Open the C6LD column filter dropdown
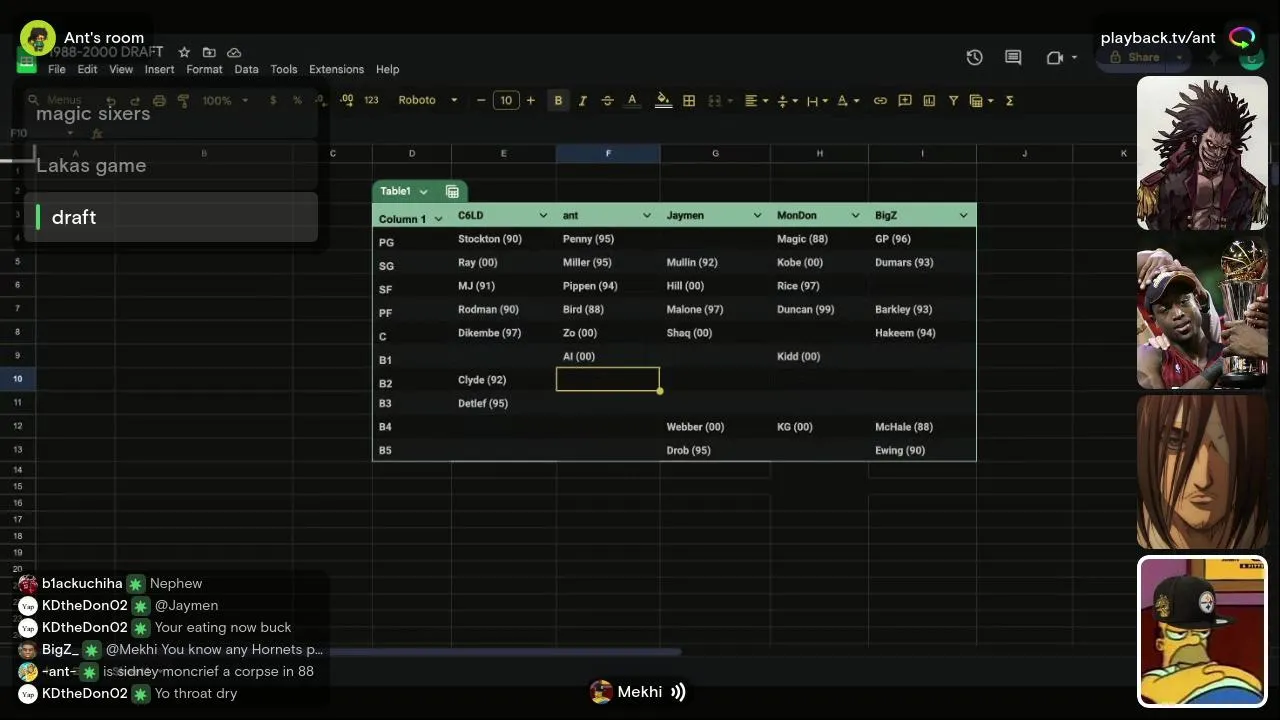 click(x=543, y=215)
